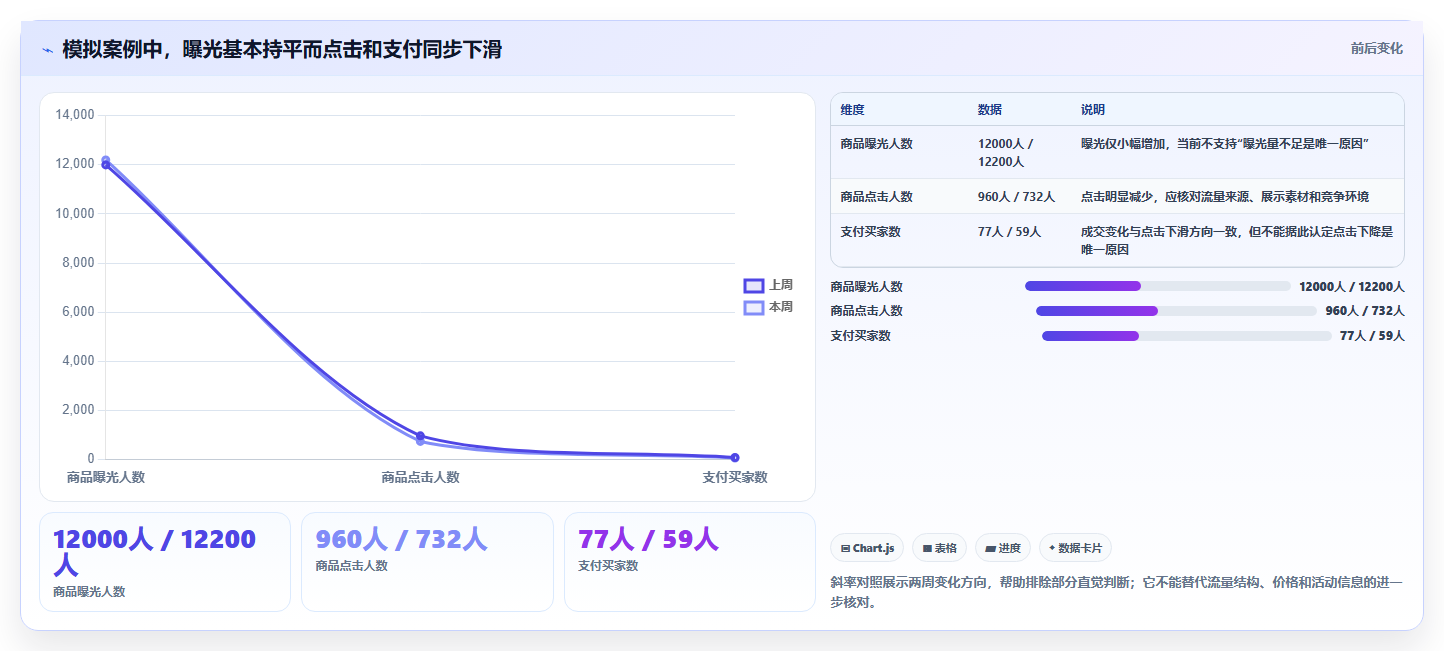Click the 进度 tag chip
The width and height of the screenshot is (1444, 651).
coord(1003,548)
